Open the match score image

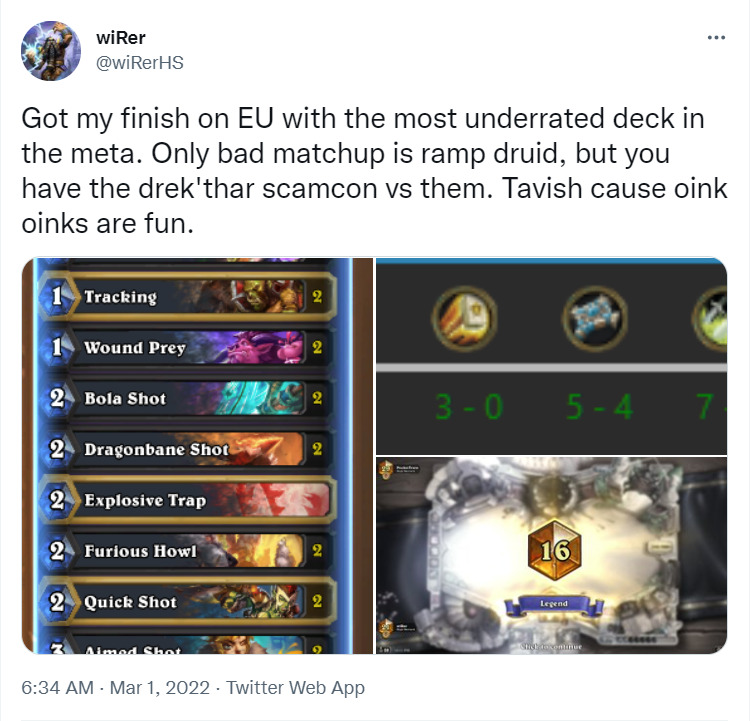(x=551, y=356)
